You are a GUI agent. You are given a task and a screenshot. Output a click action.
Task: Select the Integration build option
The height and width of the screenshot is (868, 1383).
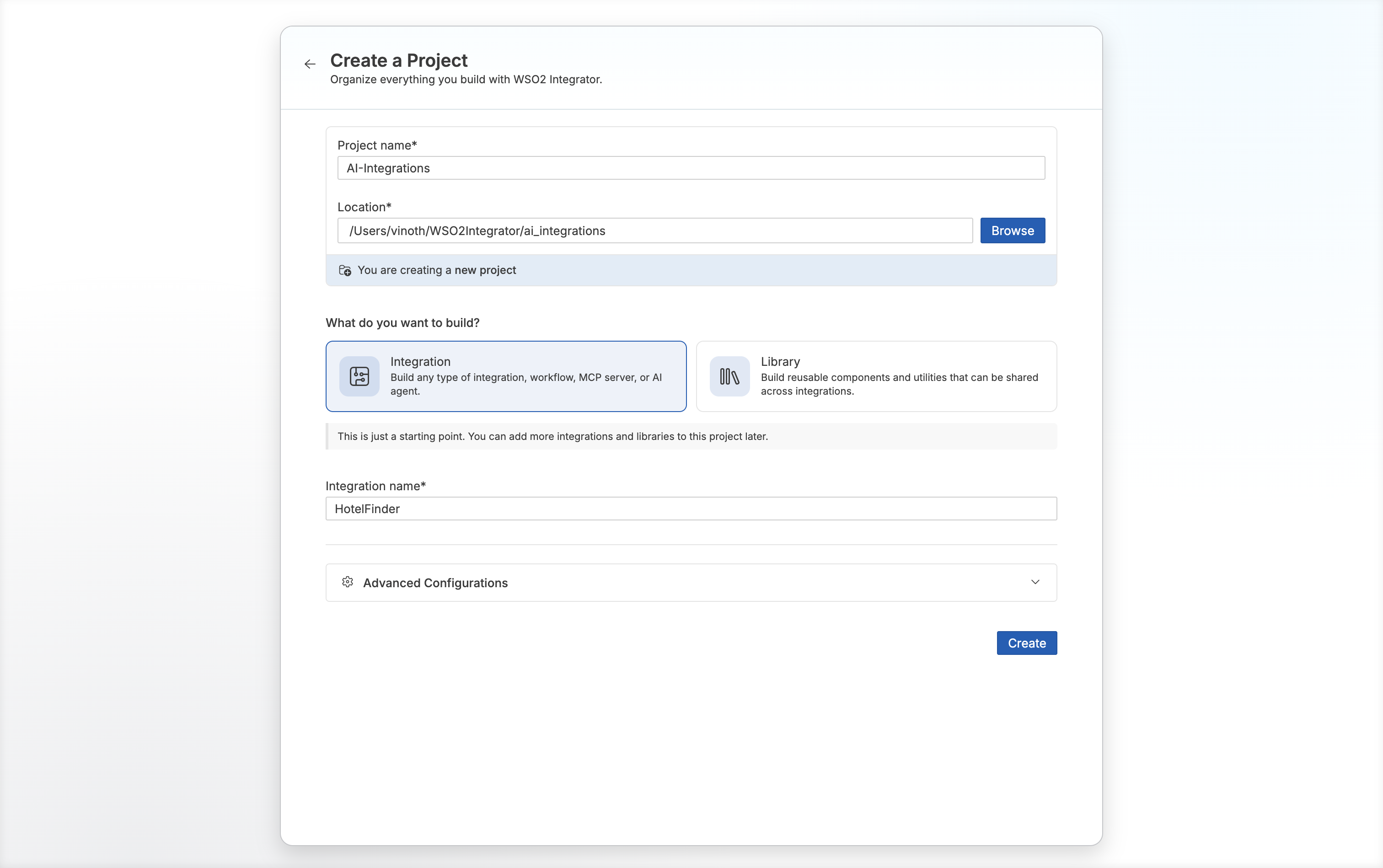pyautogui.click(x=506, y=376)
